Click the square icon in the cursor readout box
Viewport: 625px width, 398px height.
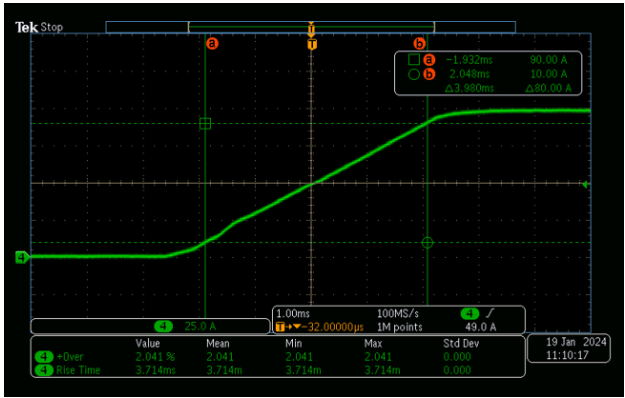pos(414,60)
